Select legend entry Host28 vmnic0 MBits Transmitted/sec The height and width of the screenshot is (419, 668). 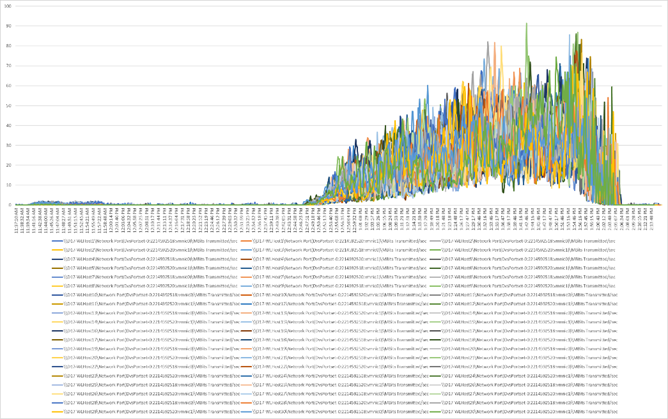145,402
